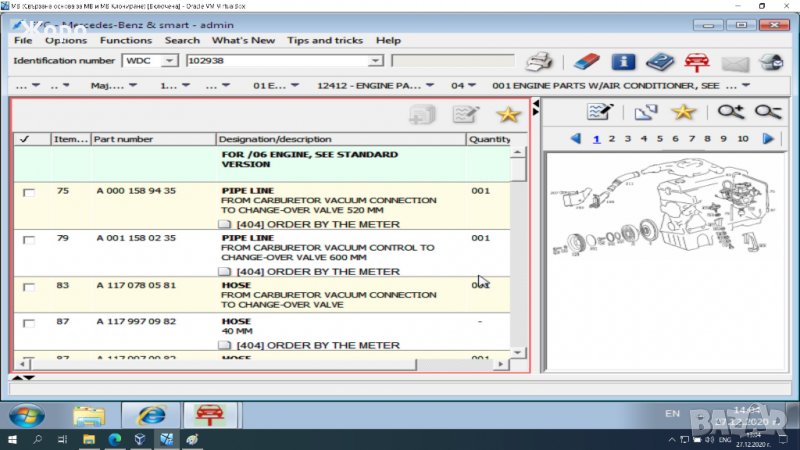
Task: Open the Tips and tricks menu
Action: click(x=324, y=40)
